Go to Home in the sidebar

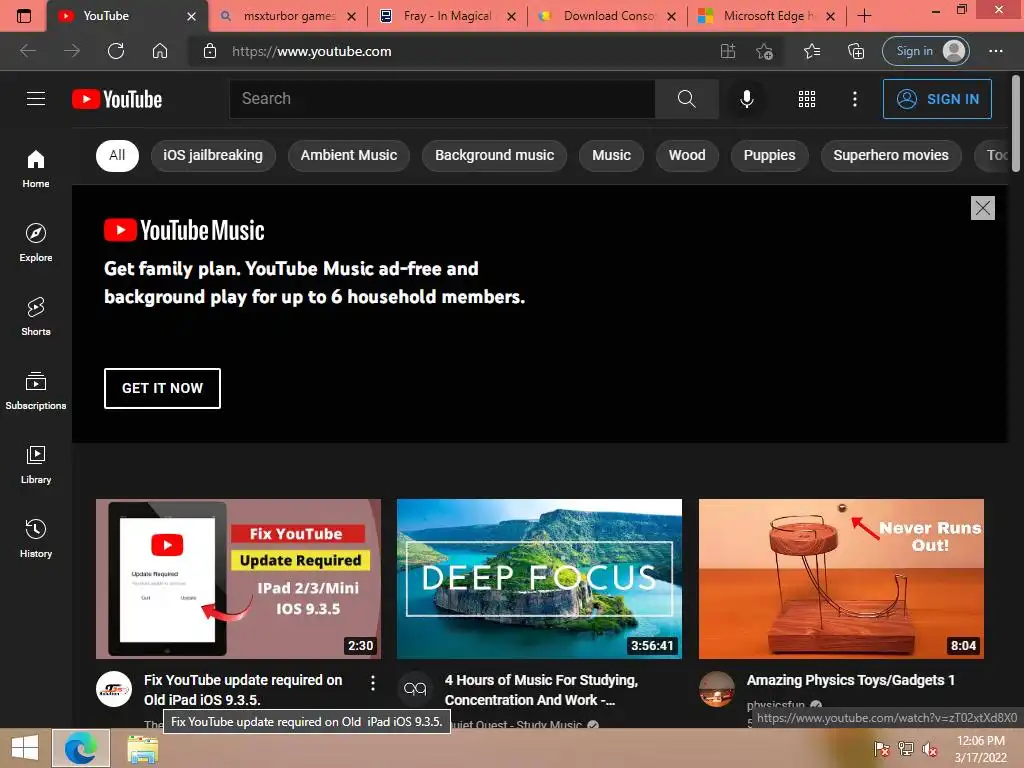pyautogui.click(x=36, y=169)
